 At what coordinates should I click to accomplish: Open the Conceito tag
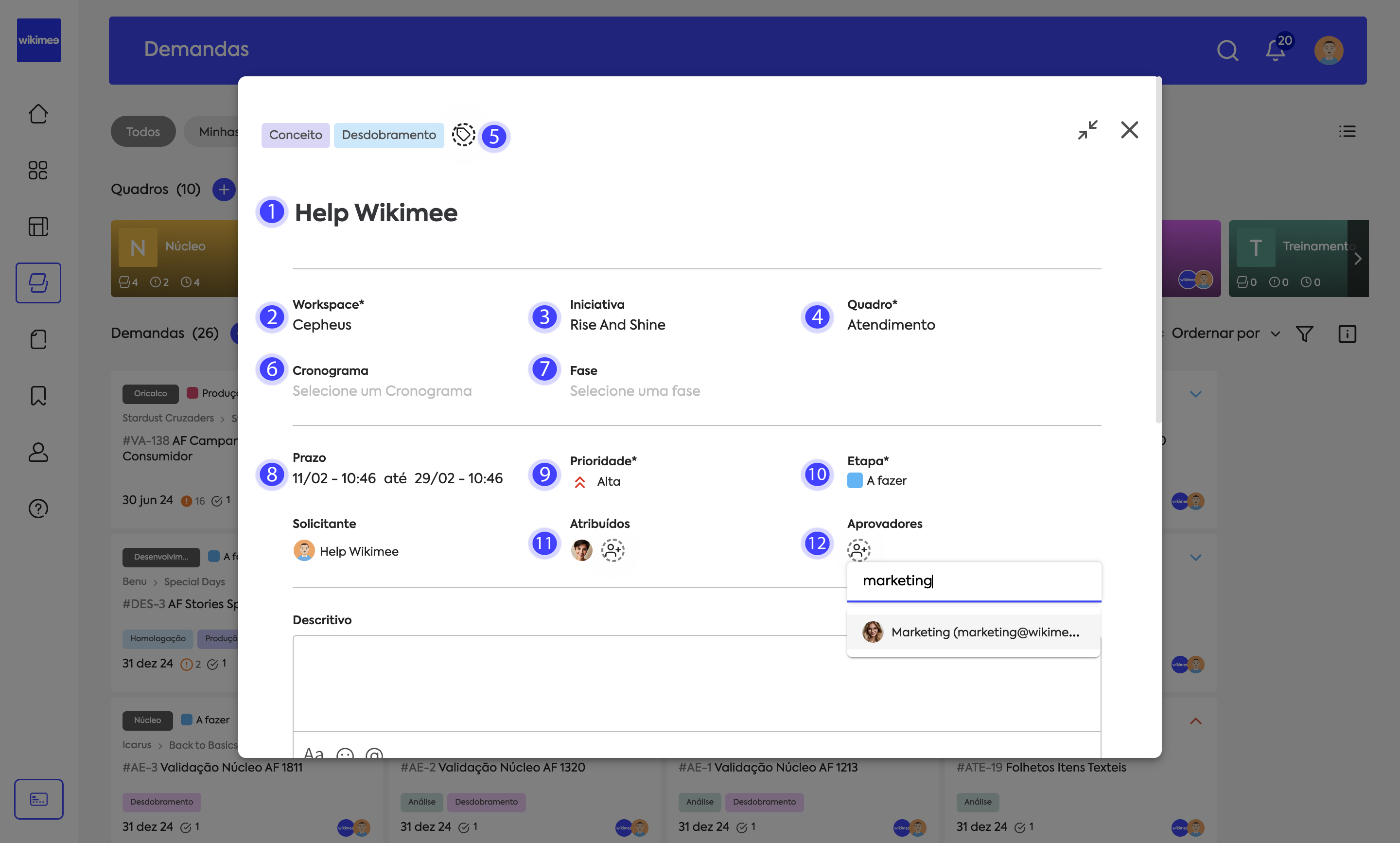296,135
